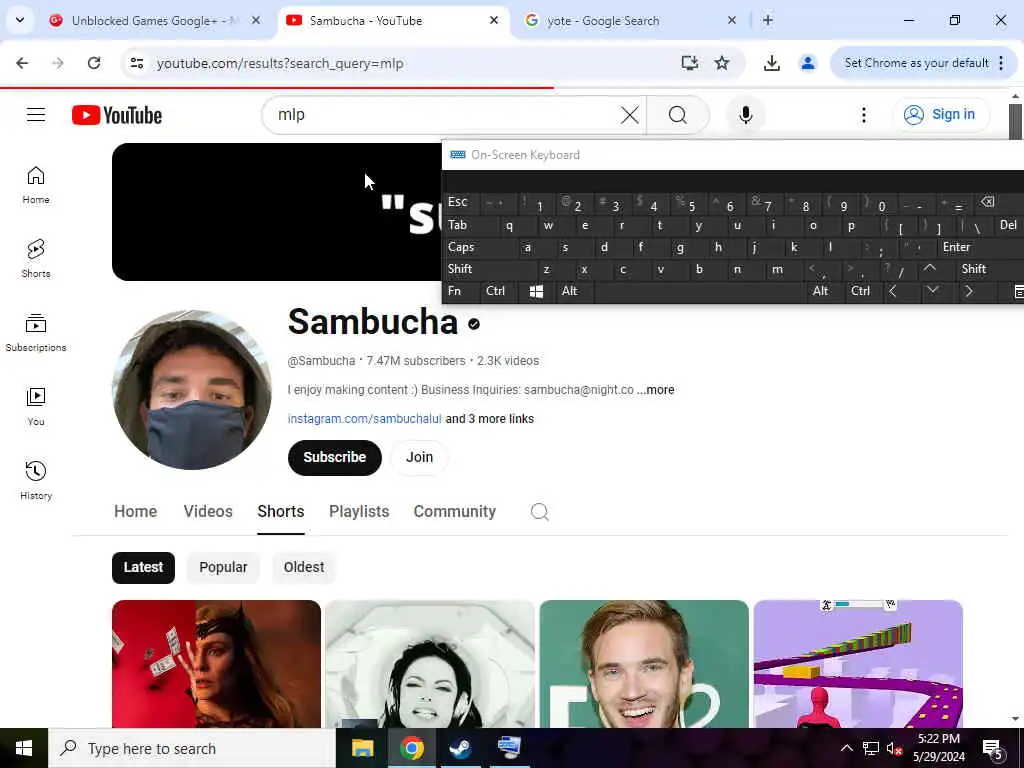The image size is (1024, 768).
Task: Open the tab search dropdown arrow
Action: pos(20,20)
